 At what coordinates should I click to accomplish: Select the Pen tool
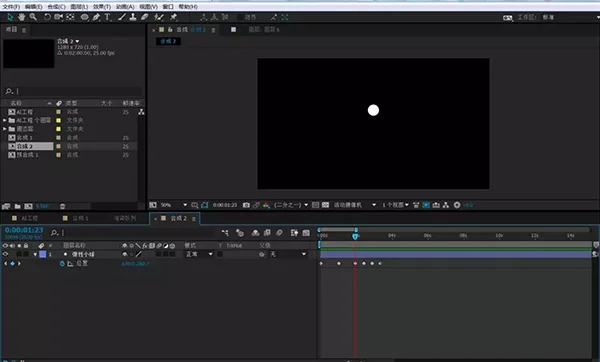pos(96,17)
